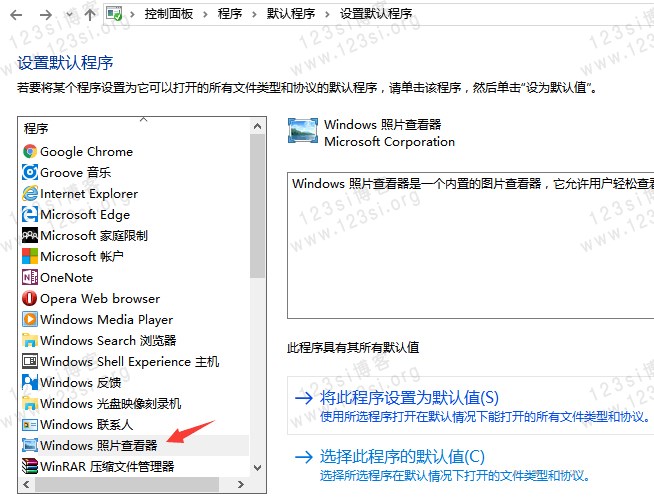Select Windows 照片查看器 text row

pyautogui.click(x=98, y=445)
